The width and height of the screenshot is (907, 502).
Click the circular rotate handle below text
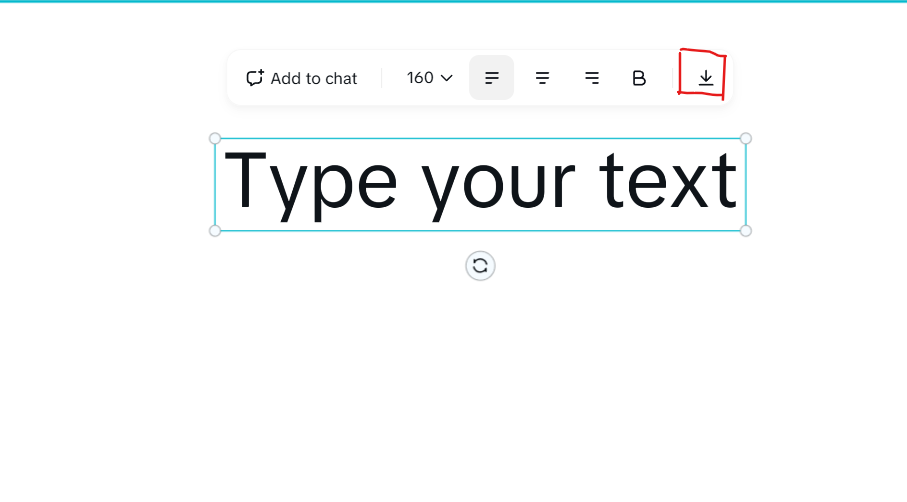click(x=480, y=266)
